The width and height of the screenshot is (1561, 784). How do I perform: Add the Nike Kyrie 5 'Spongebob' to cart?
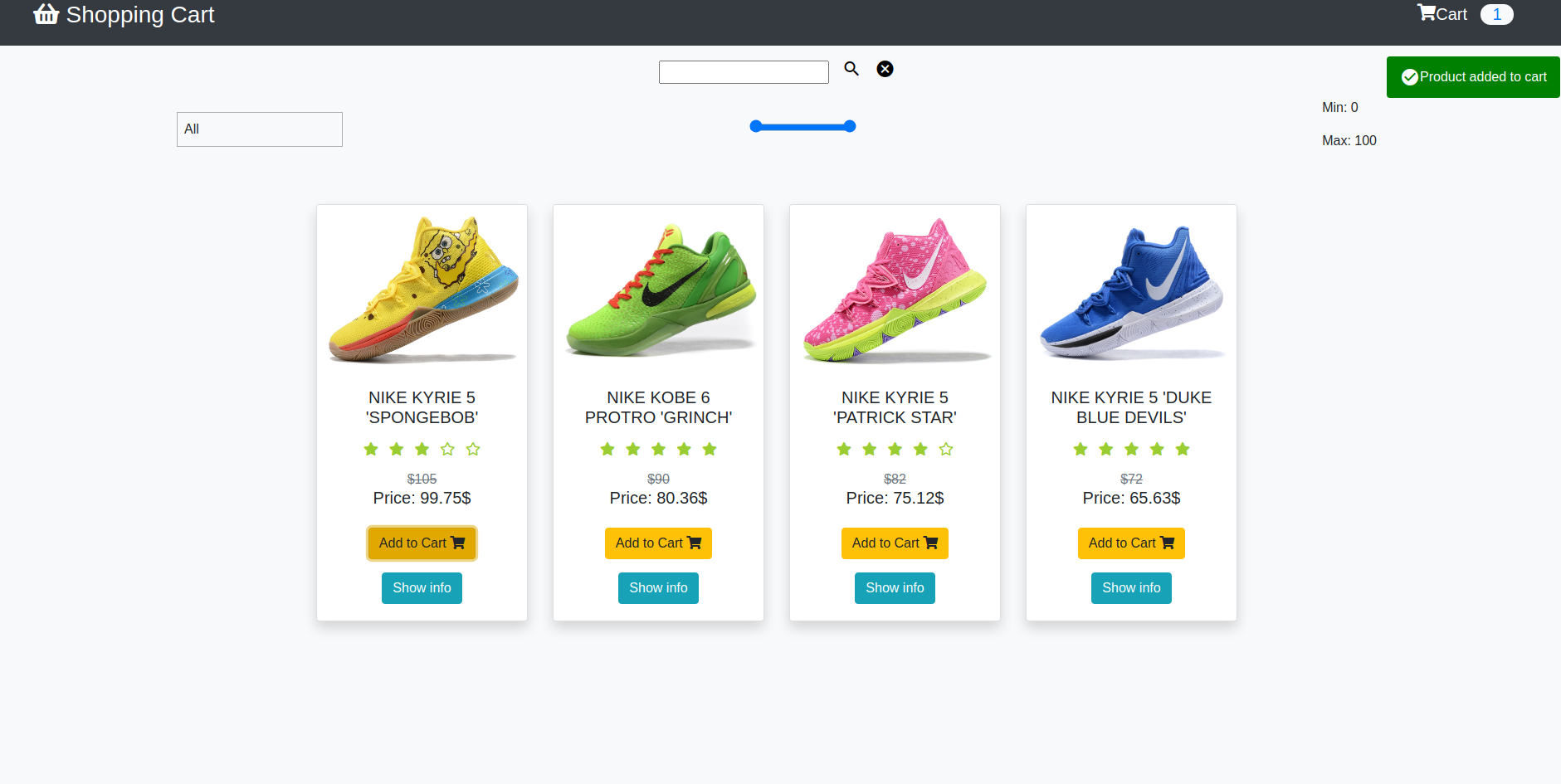[422, 543]
